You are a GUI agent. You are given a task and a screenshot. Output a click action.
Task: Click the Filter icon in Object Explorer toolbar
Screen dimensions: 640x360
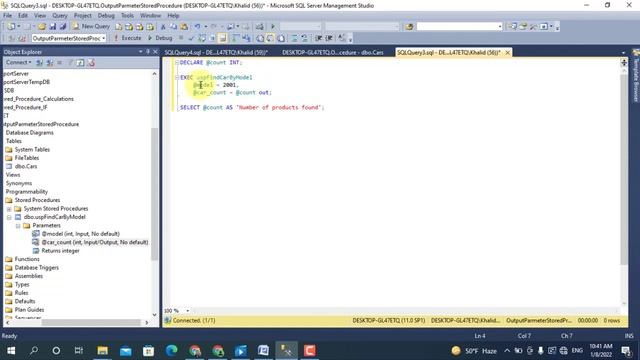pos(70,62)
